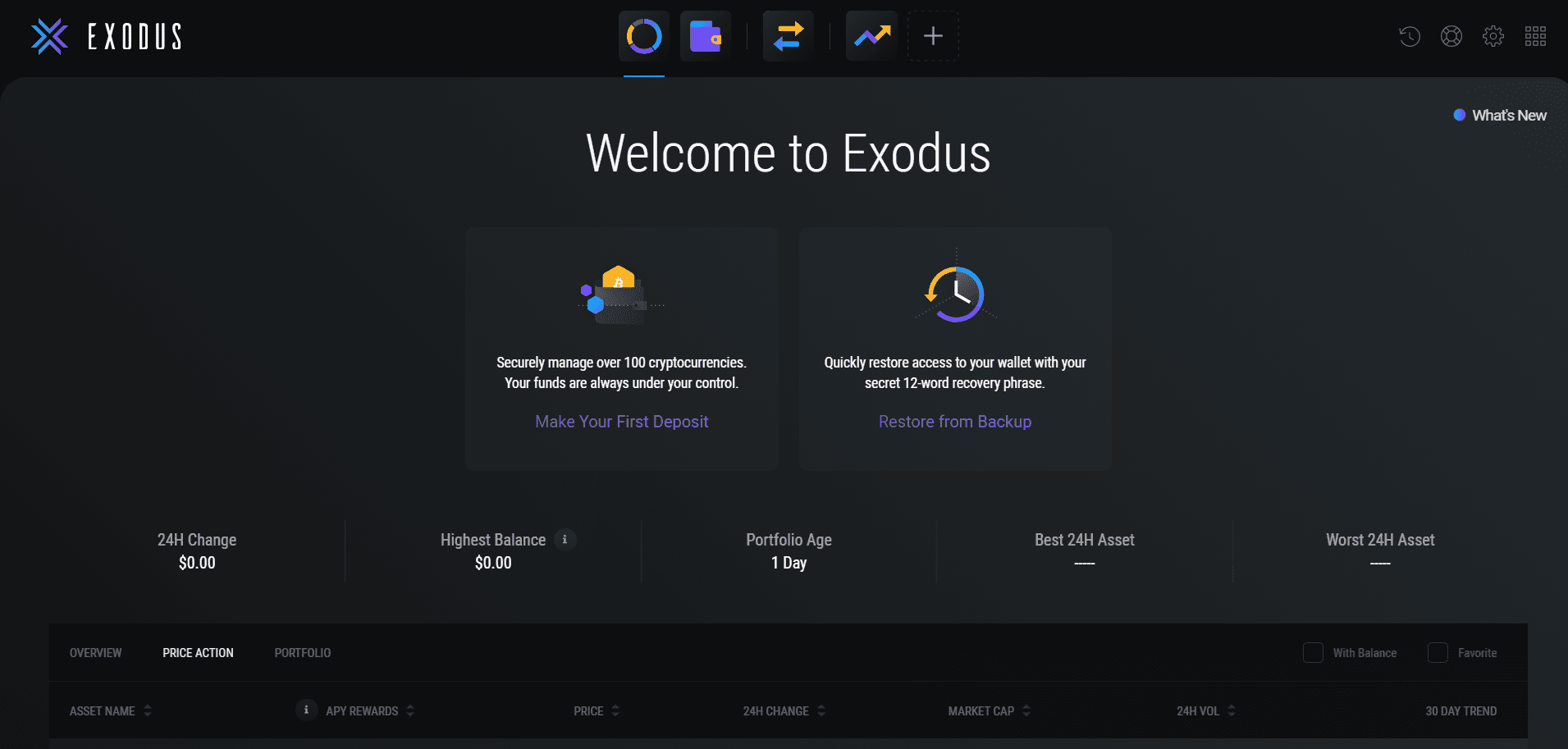Viewport: 1568px width, 749px height.
Task: Open the History clock icon
Action: (x=1410, y=36)
